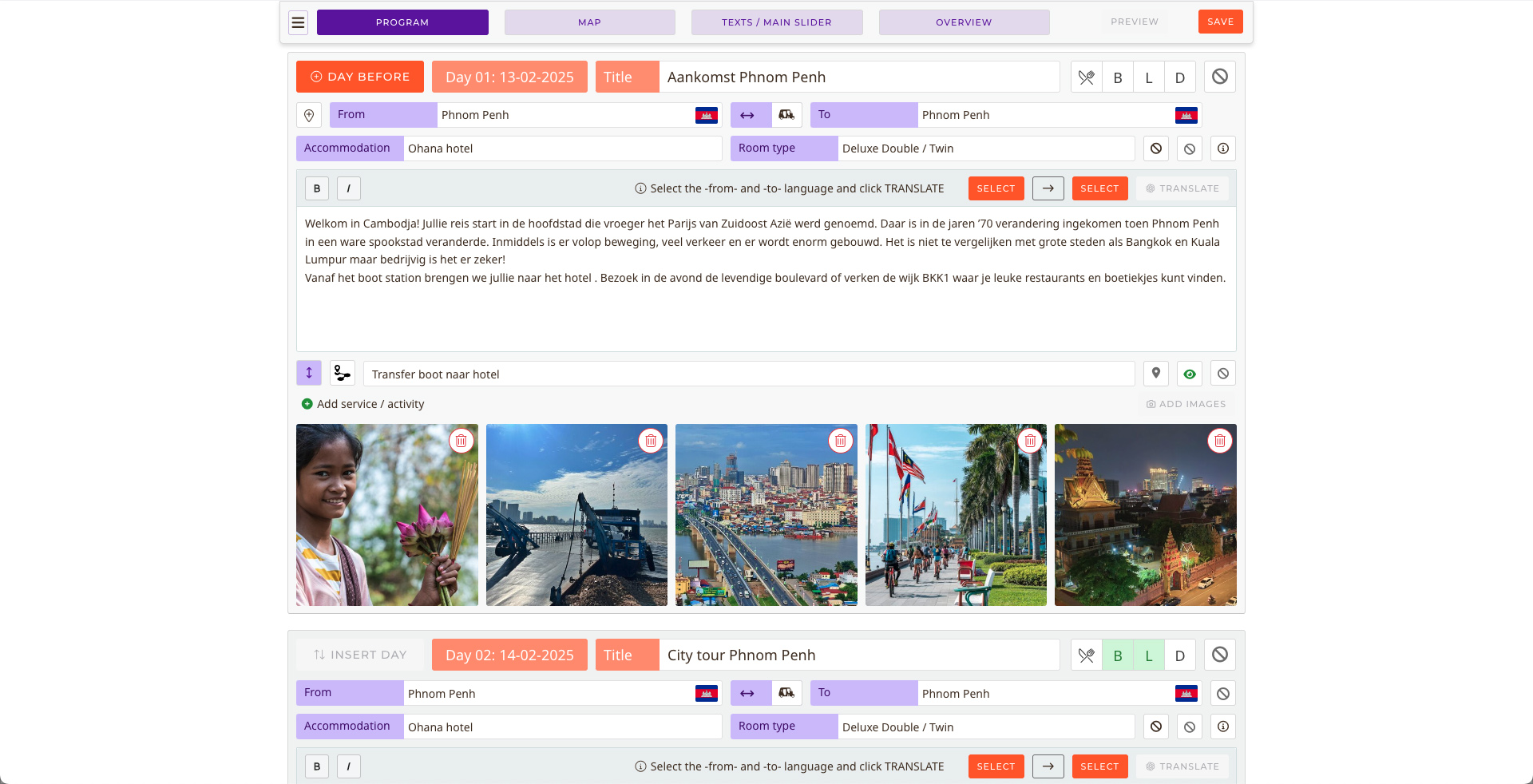Enable Dinner D for Day 01
Screen dimensions: 1533x784
point(1179,77)
